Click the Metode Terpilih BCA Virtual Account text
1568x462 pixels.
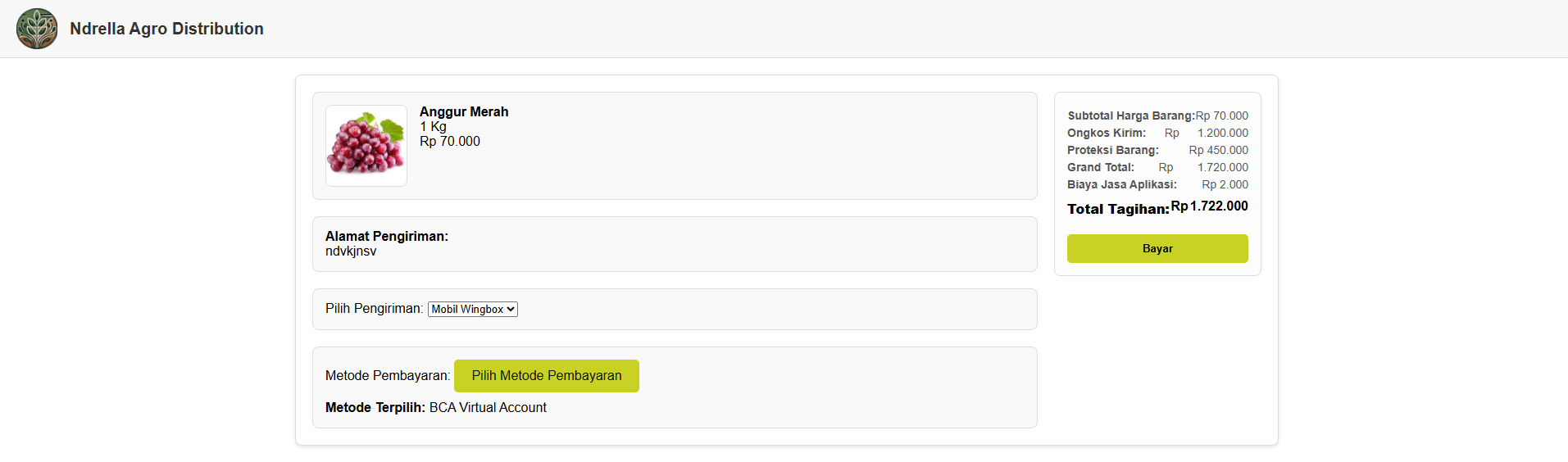pyautogui.click(x=488, y=407)
